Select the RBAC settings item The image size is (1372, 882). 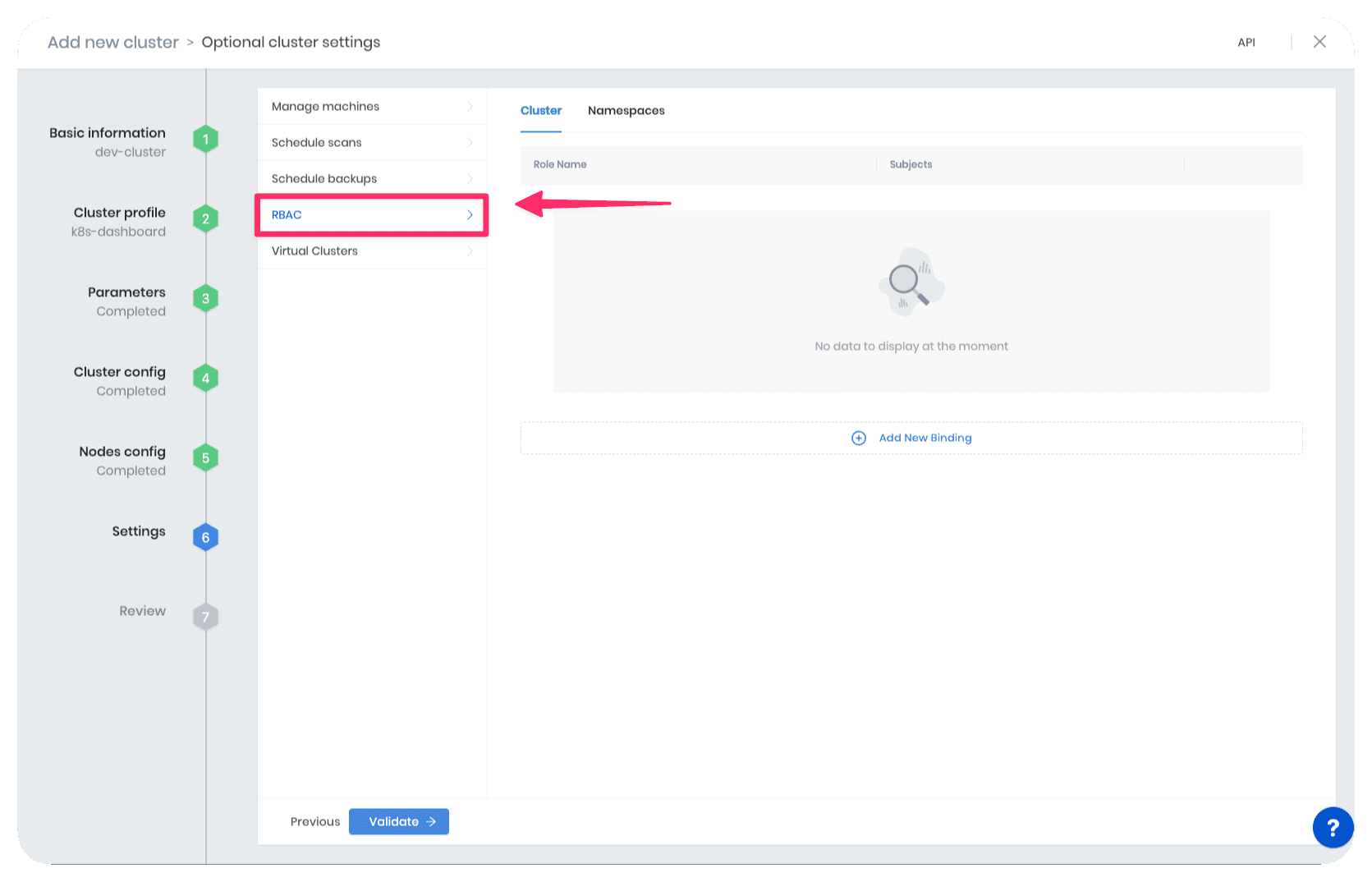pyautogui.click(x=372, y=214)
